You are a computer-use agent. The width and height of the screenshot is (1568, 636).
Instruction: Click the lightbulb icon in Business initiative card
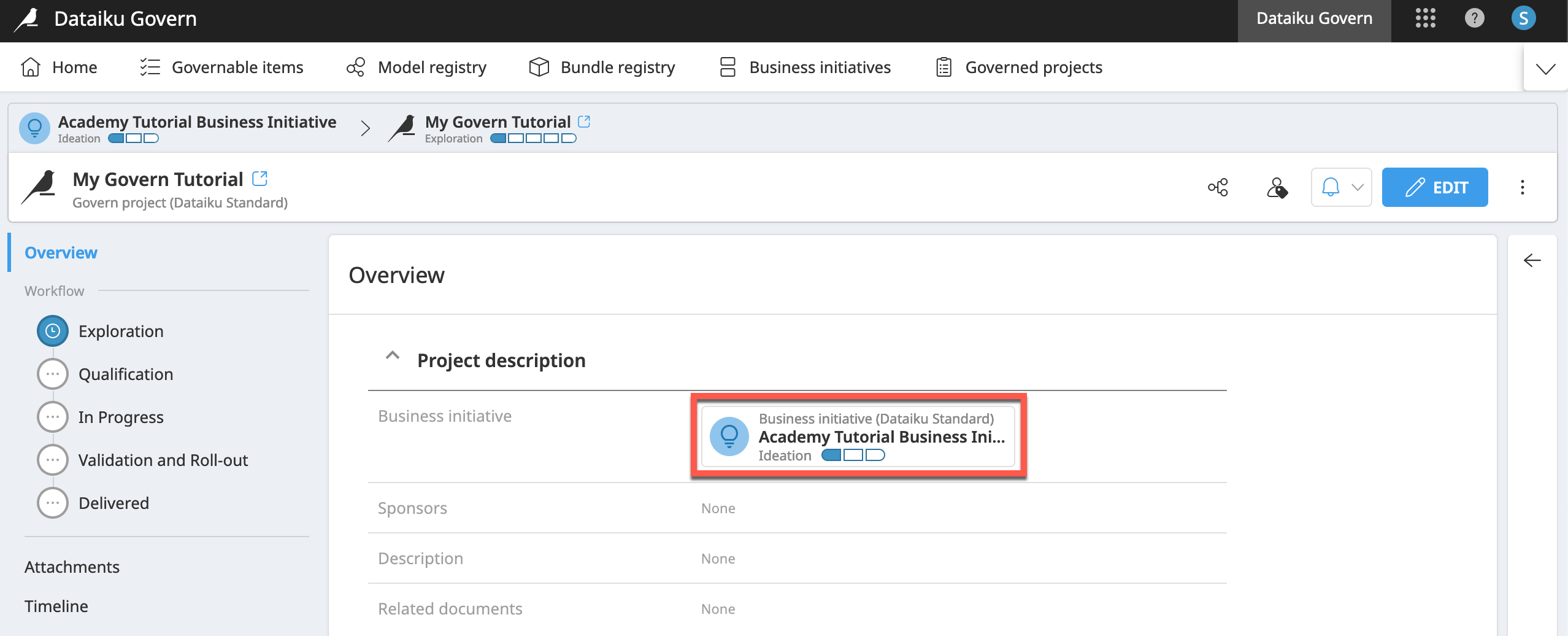[729, 436]
